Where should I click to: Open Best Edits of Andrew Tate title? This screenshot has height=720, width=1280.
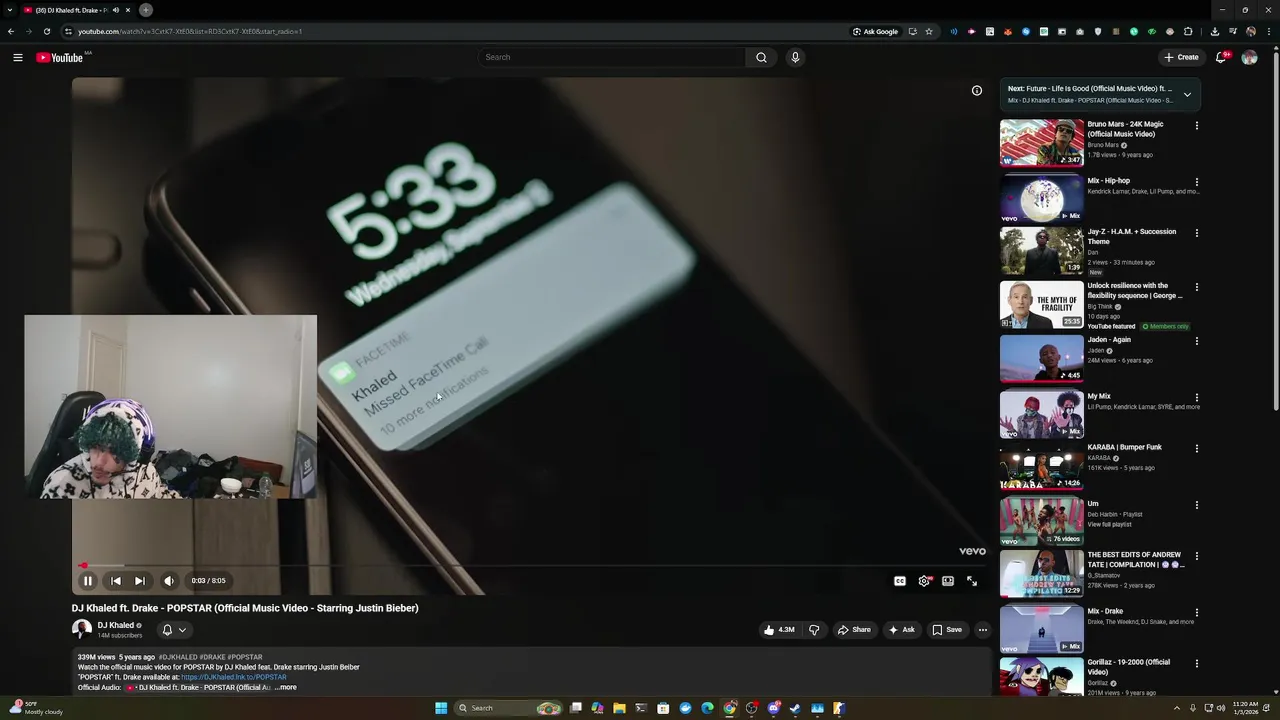pos(1135,559)
